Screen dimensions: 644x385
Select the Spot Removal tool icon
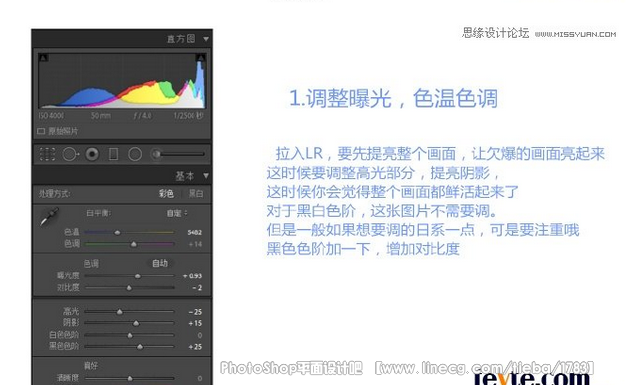click(71, 154)
